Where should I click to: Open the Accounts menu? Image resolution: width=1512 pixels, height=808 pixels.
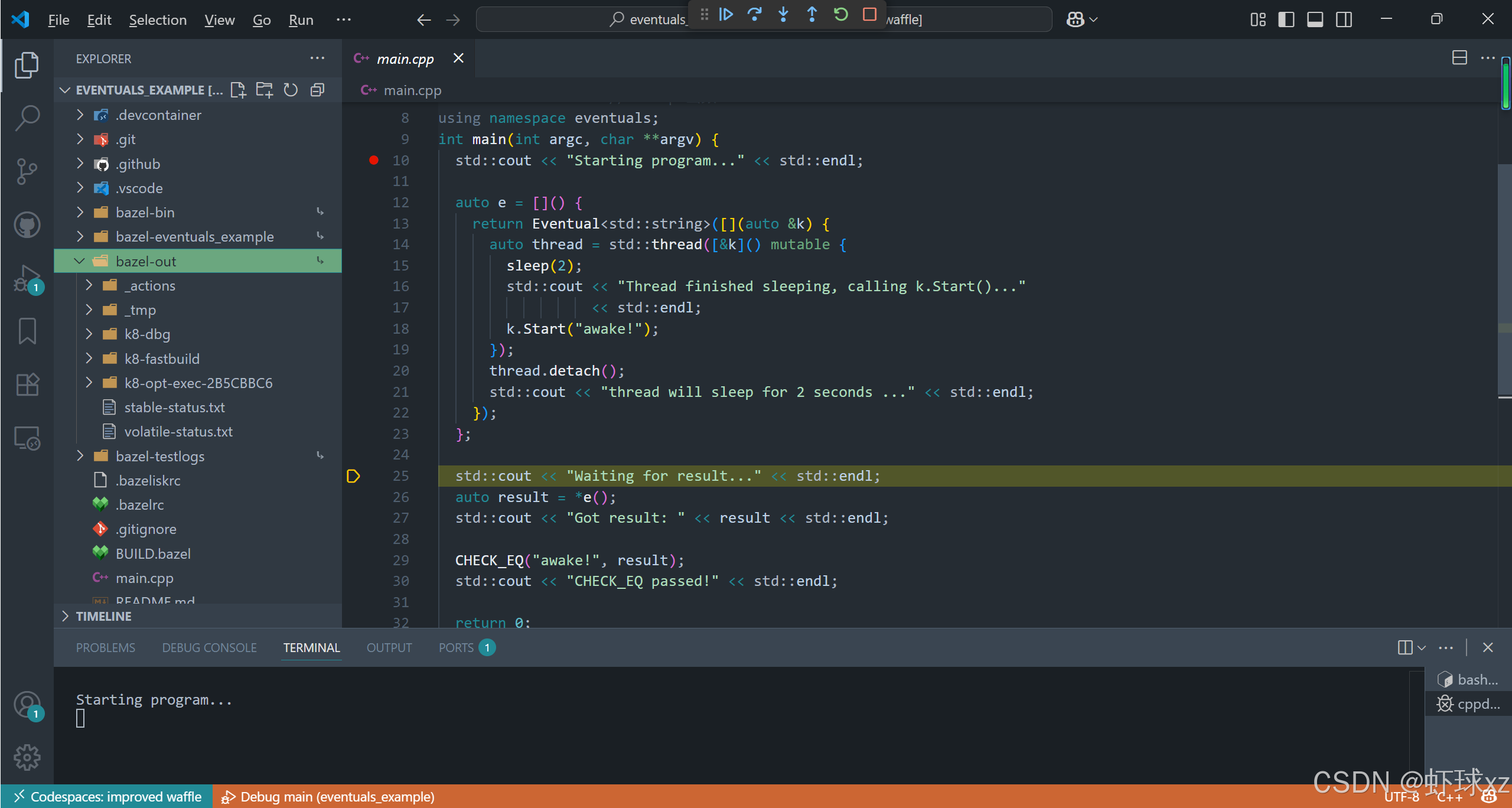click(x=27, y=705)
